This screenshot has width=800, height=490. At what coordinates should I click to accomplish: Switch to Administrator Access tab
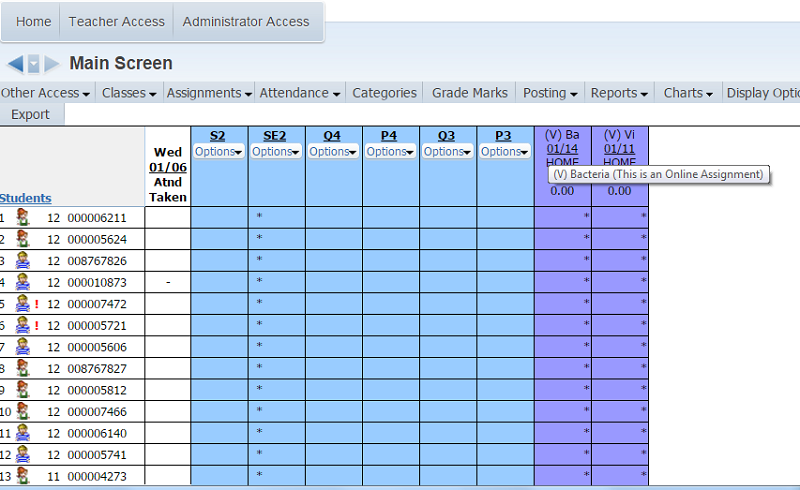click(246, 21)
